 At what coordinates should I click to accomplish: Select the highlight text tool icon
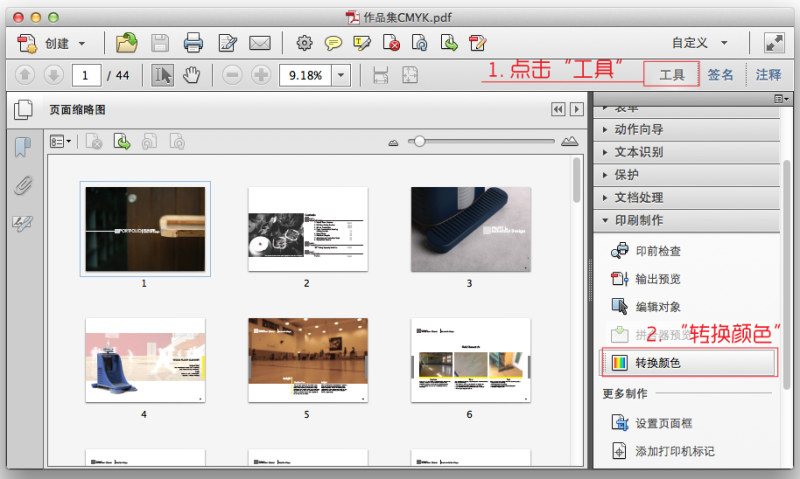362,43
